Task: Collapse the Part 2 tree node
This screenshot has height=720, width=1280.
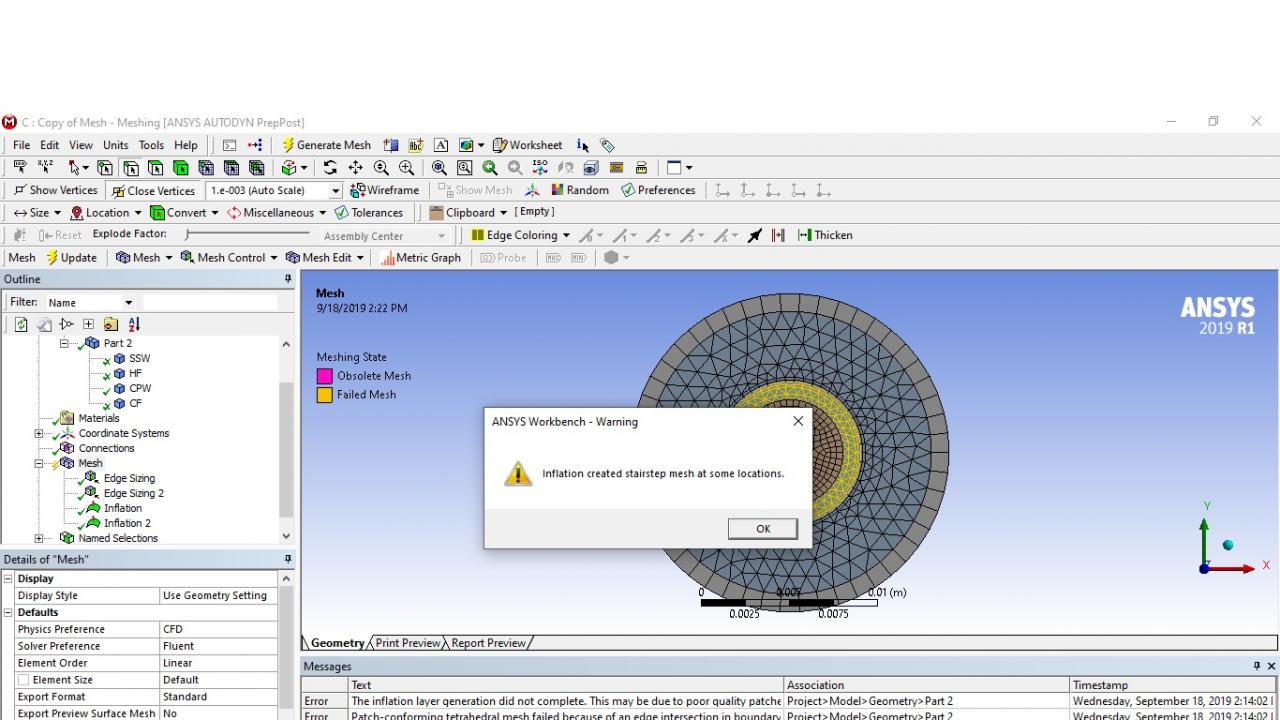Action: pos(64,343)
